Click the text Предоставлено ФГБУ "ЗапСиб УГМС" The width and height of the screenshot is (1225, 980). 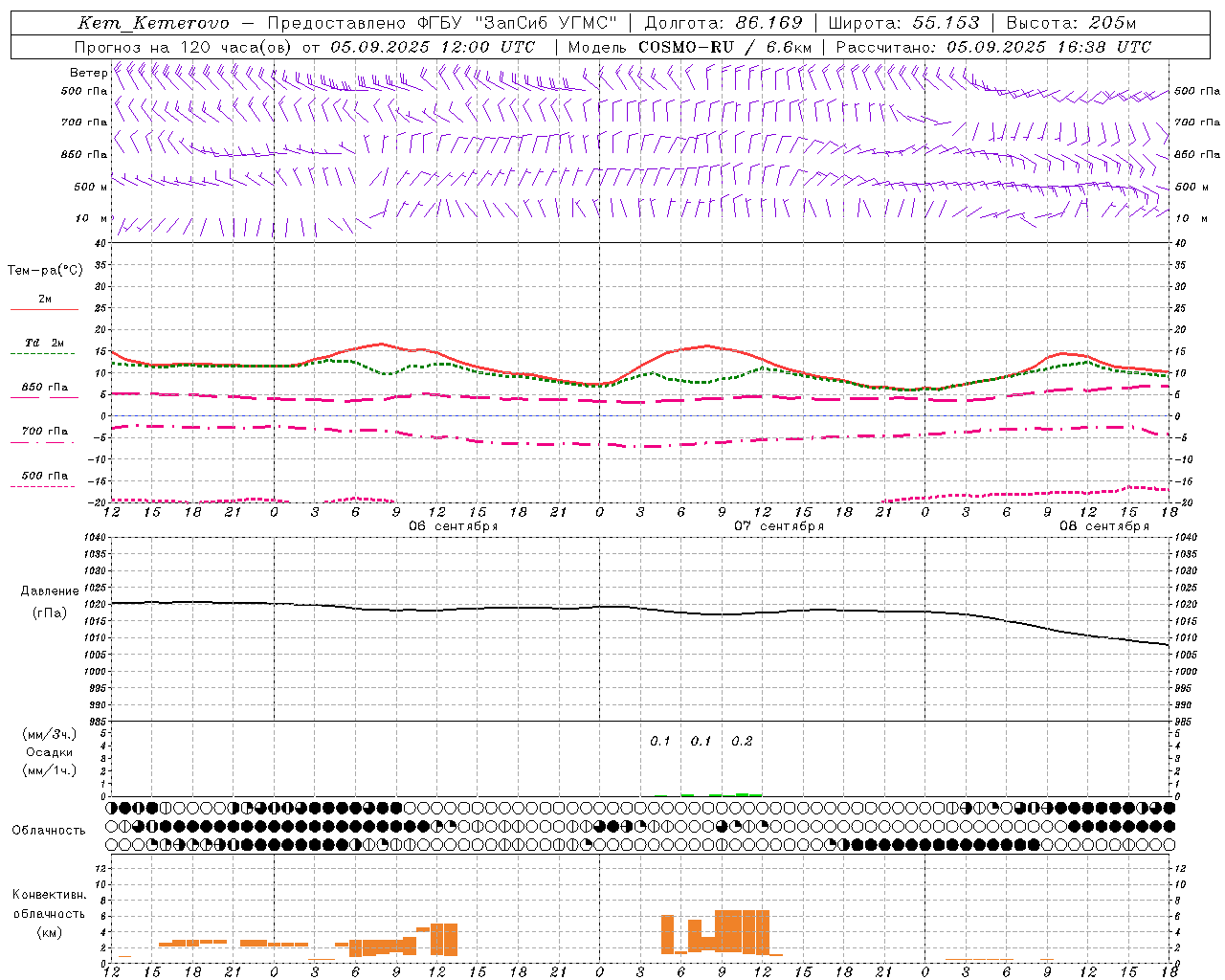[442, 23]
